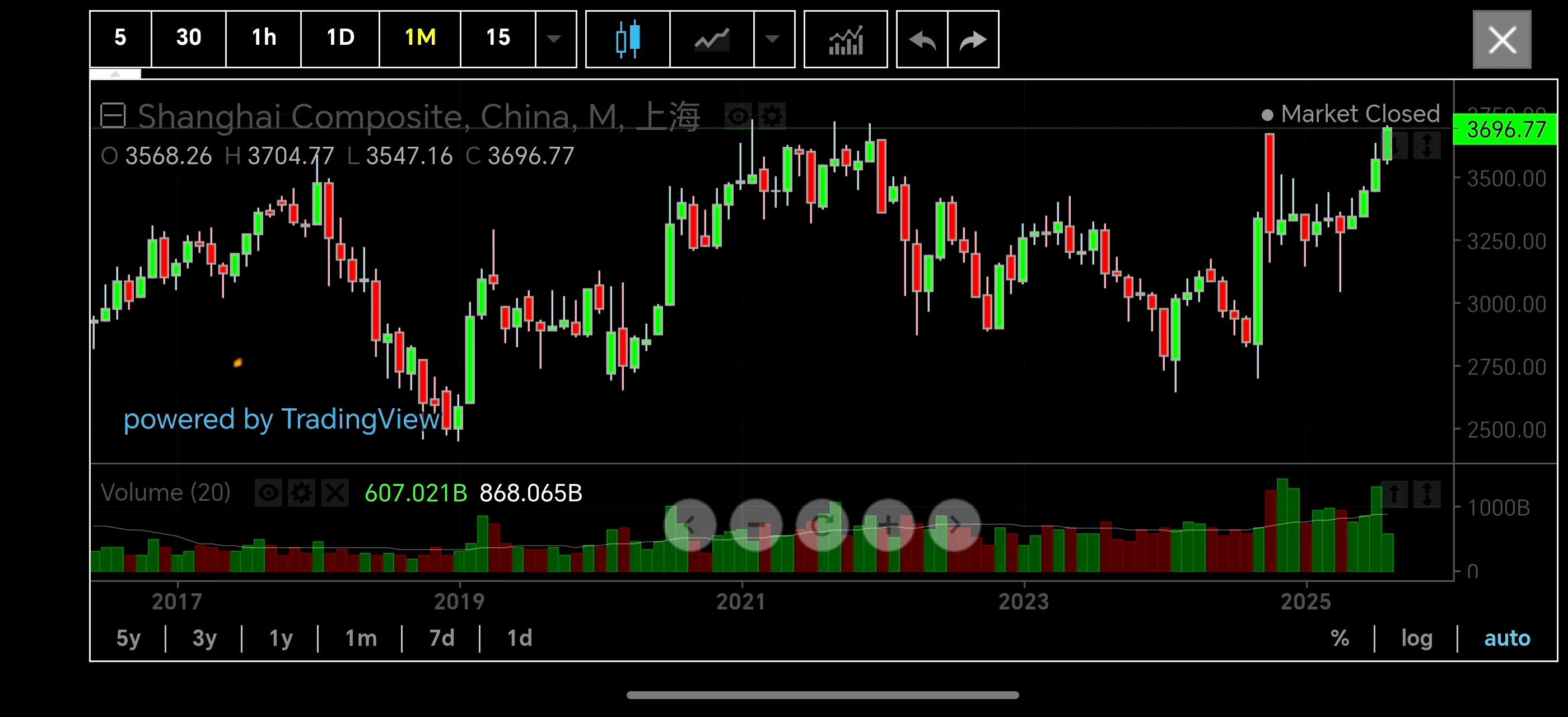Collapse the Shanghai Composite legend box

tap(113, 115)
